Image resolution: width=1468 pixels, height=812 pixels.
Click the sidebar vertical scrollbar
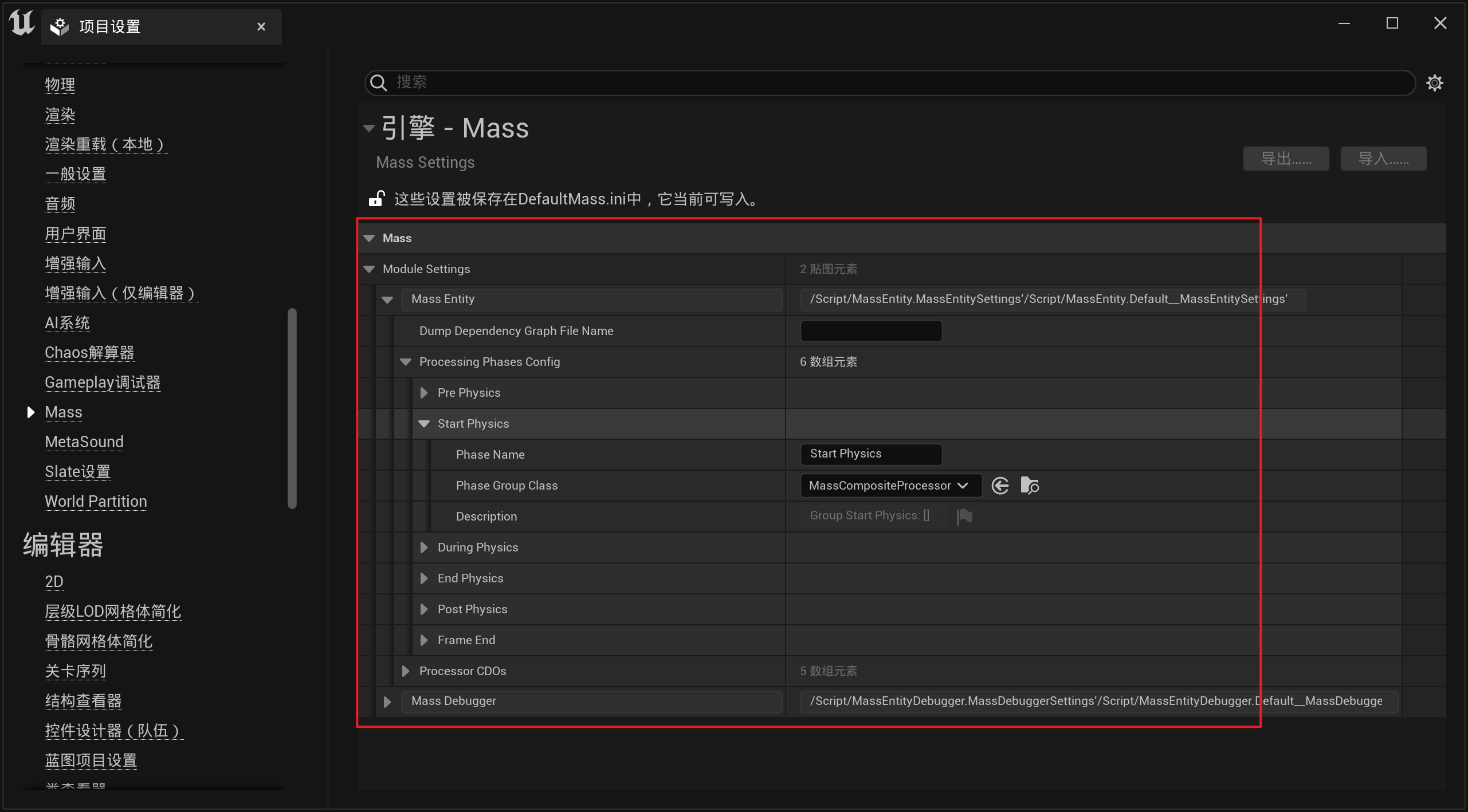click(292, 408)
